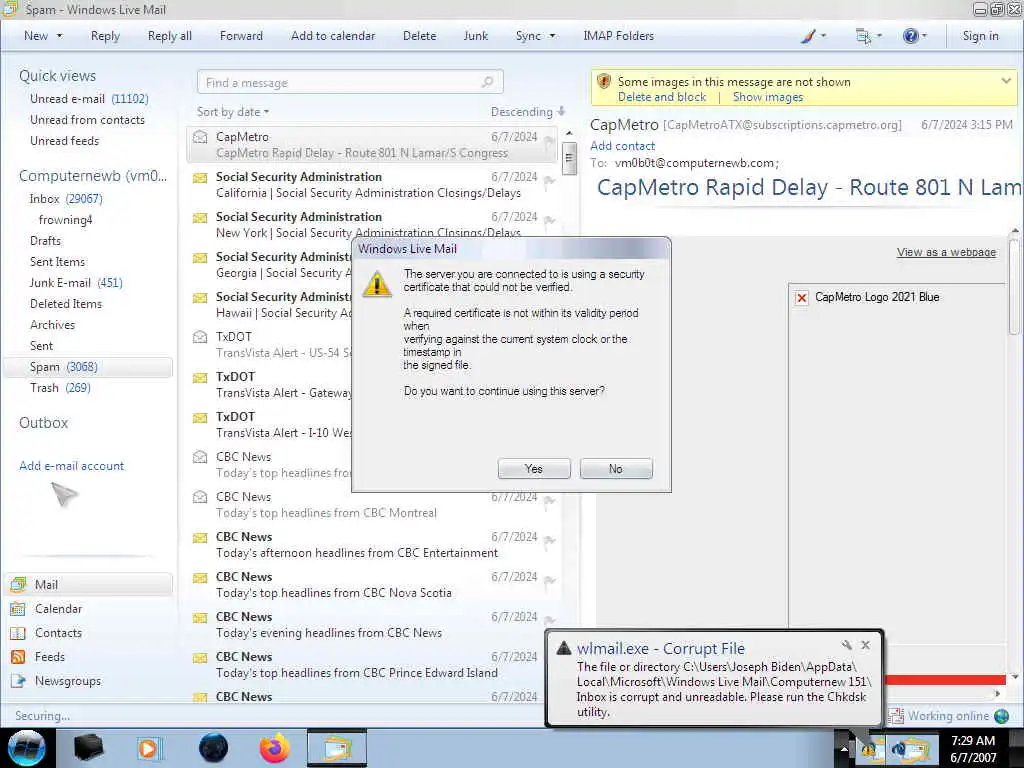Open the Sent Items folder
Screen dimensions: 1024x768
[57, 261]
